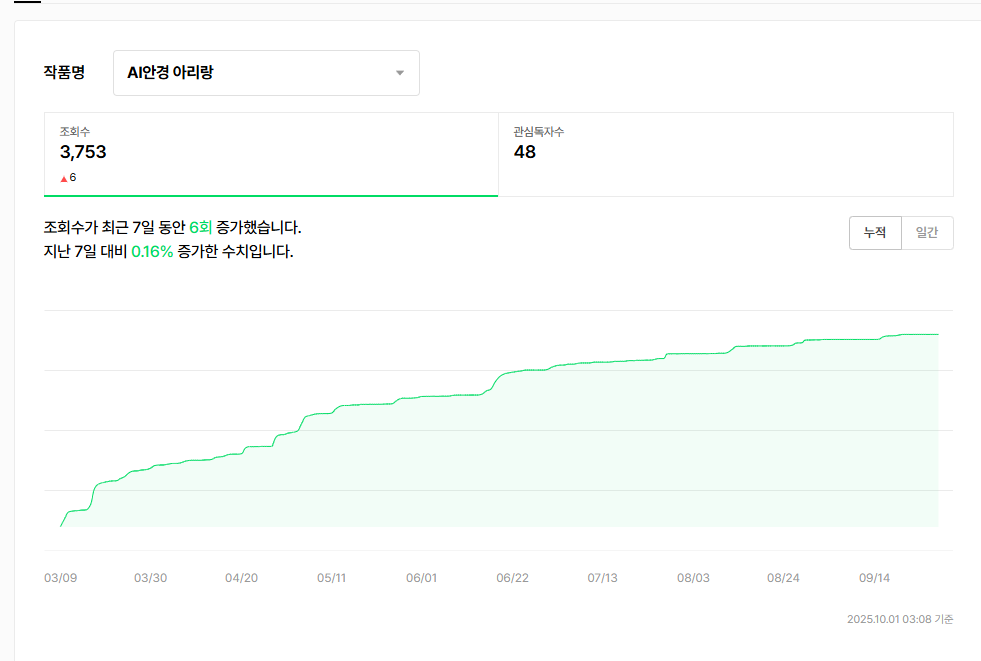This screenshot has height=661, width=981.
Task: Pick the 08/24 date marker
Action: coord(783,578)
